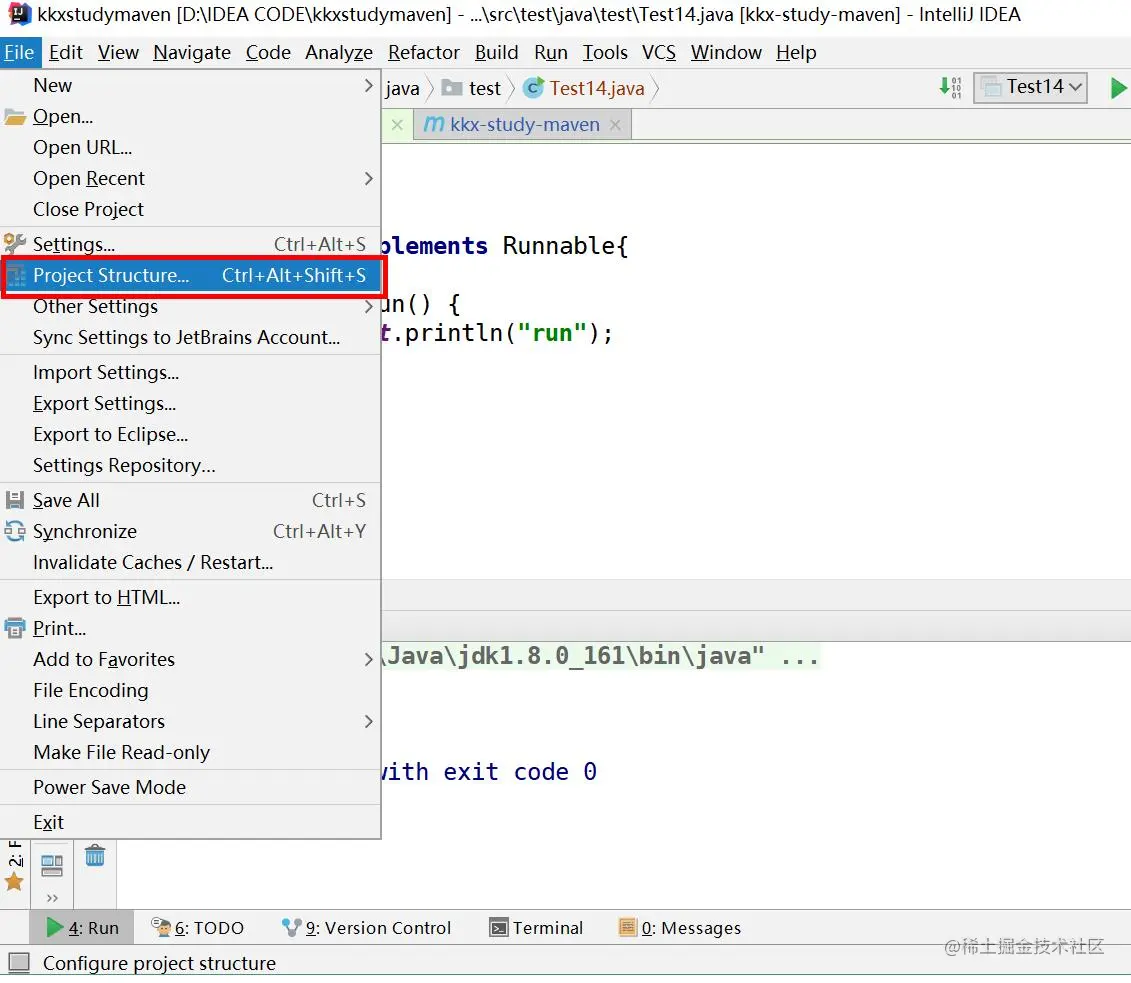This screenshot has width=1131, height=983.
Task: Click the green Run button in toolbar
Action: pyautogui.click(x=1118, y=88)
